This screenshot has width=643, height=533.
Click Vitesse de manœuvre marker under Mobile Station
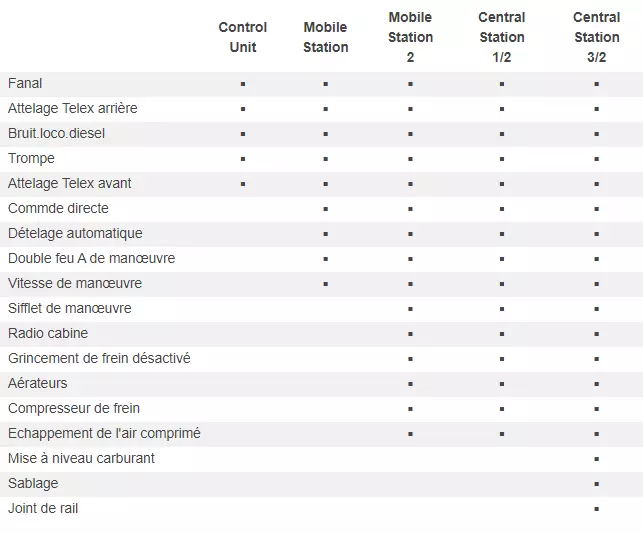coord(326,284)
